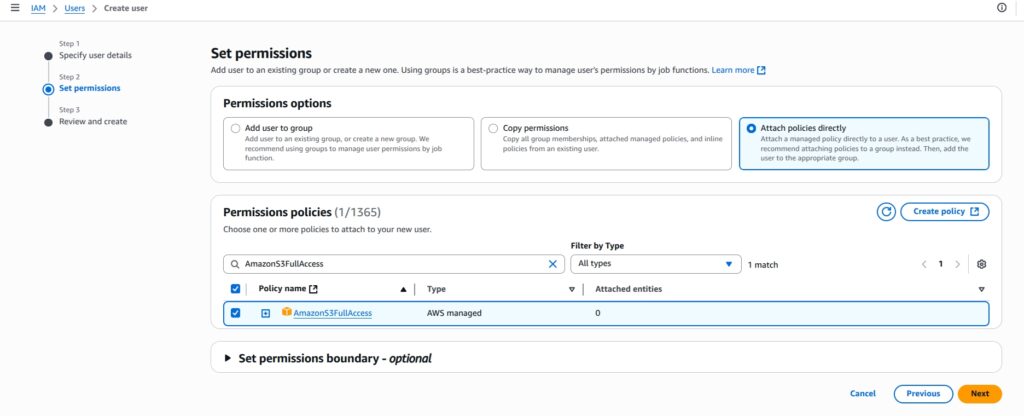Click page number 1 in pagination
1024x416 pixels.
point(940,264)
